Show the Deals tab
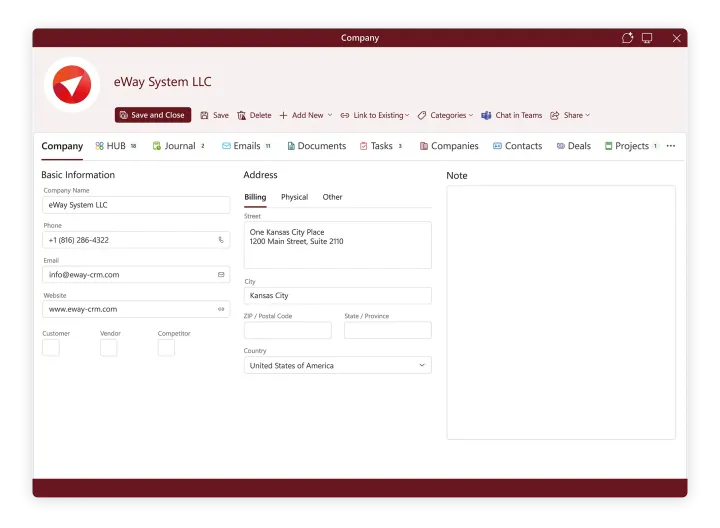 coord(574,146)
